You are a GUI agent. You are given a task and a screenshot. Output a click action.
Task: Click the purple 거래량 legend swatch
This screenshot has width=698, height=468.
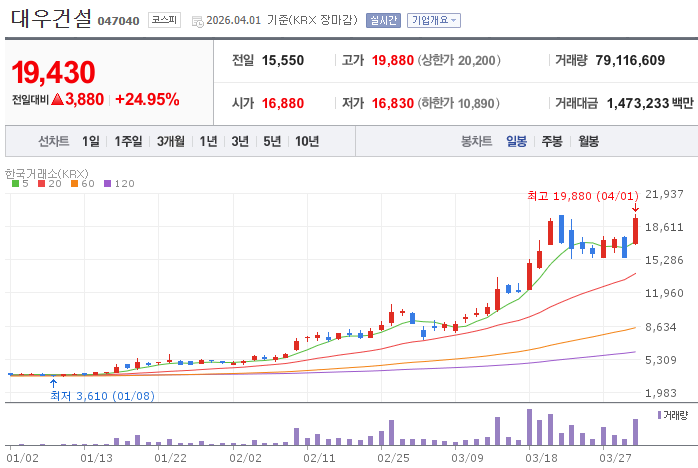click(x=659, y=415)
